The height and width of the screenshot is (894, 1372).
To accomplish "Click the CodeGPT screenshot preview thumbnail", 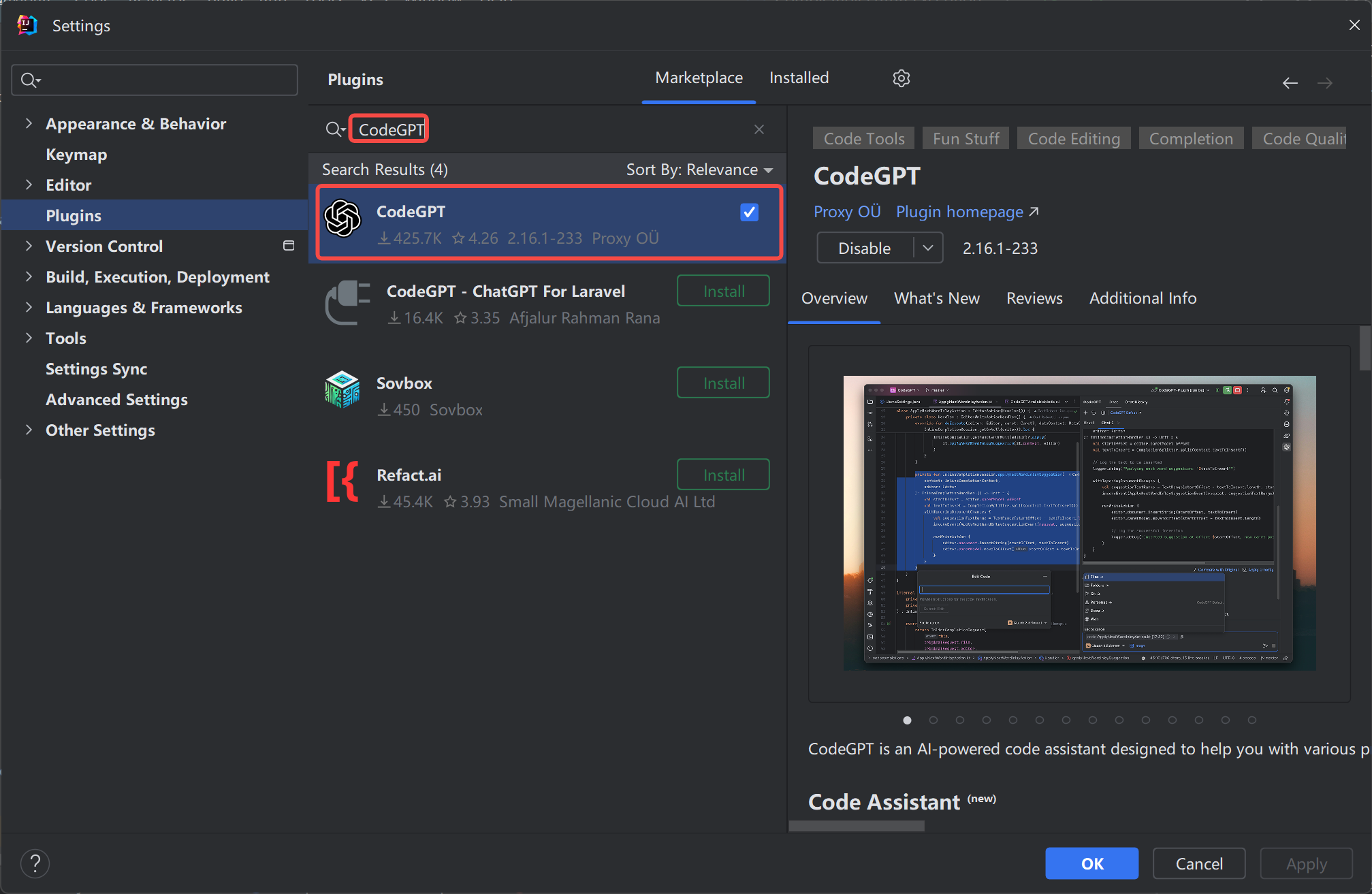I will [x=1079, y=523].
